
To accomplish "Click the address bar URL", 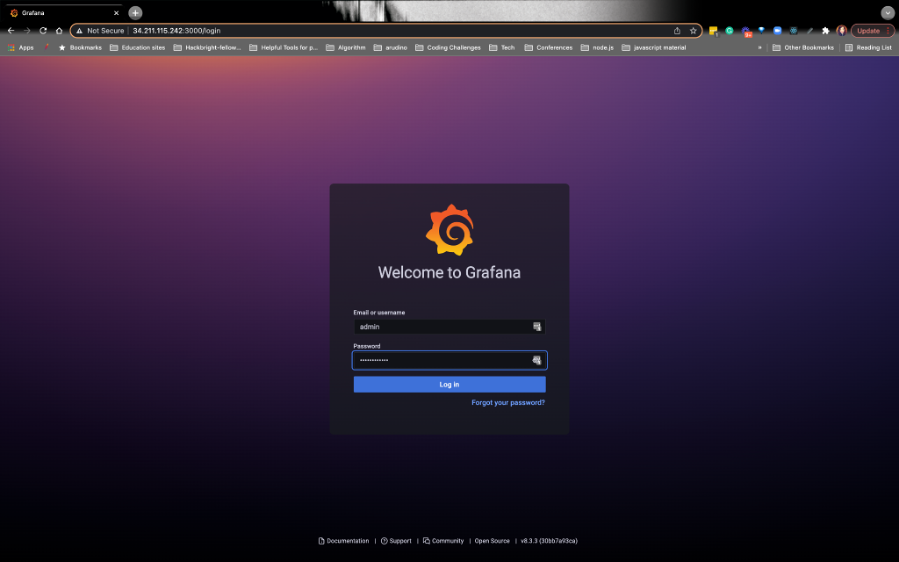I will pos(177,30).
